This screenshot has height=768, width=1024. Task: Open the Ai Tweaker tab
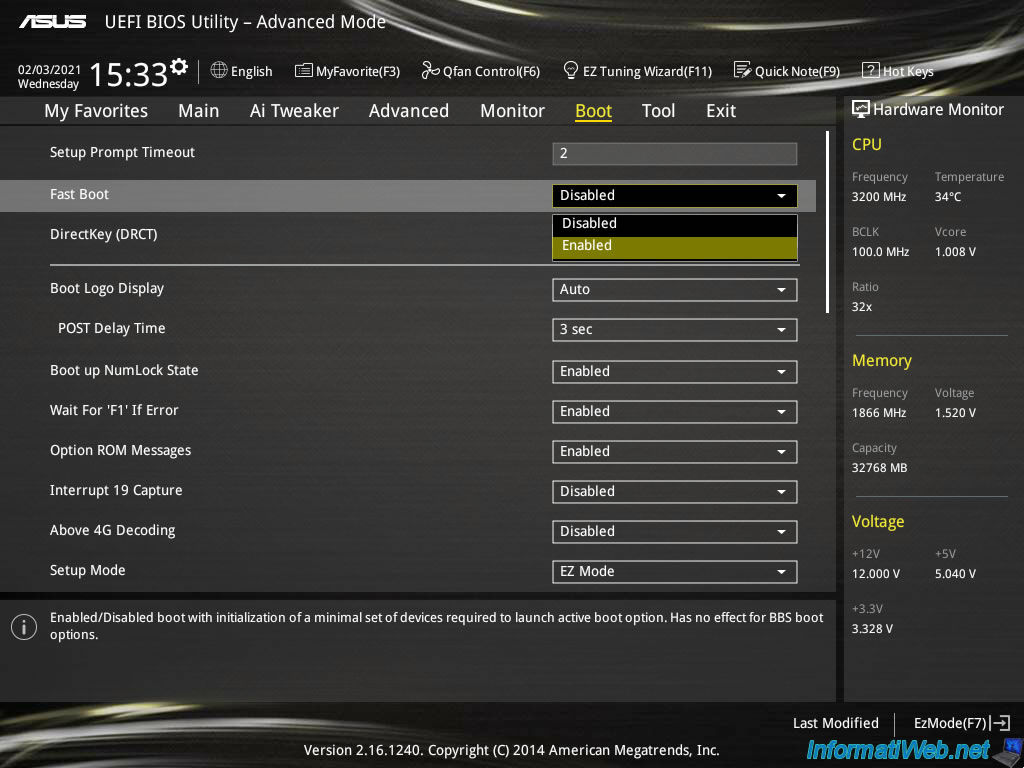click(x=294, y=111)
